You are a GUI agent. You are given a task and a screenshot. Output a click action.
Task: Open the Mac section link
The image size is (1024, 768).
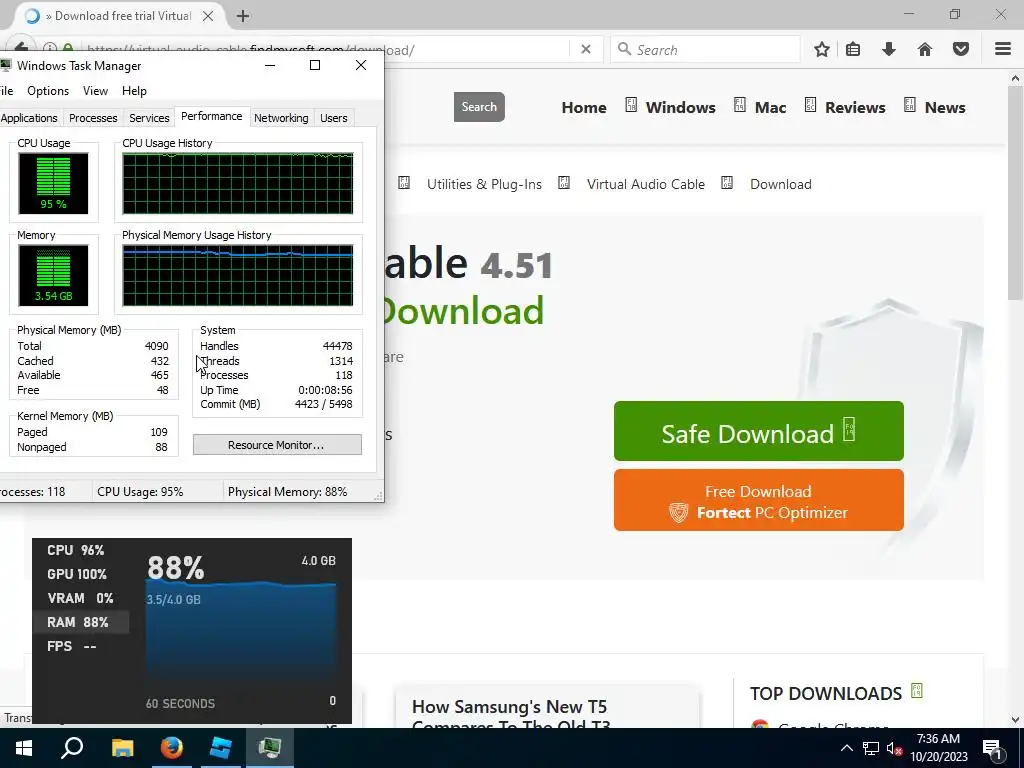click(771, 108)
